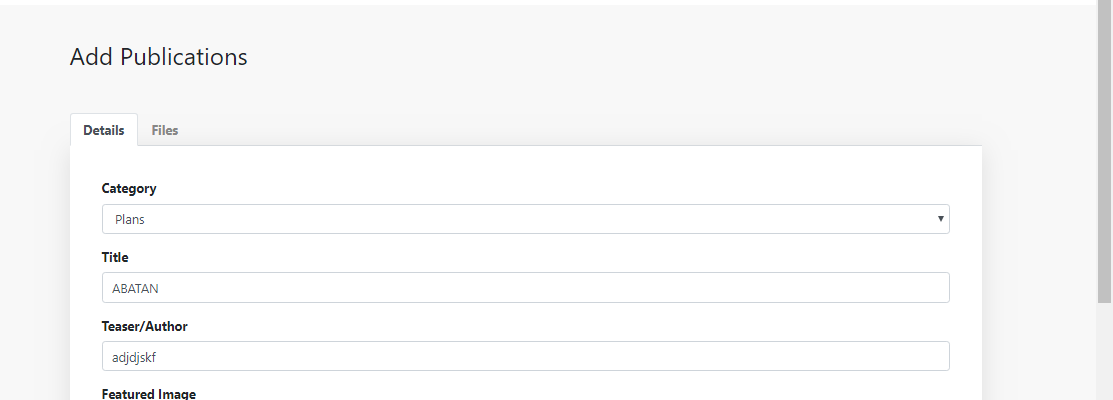The image size is (1113, 400).
Task: Click the Featured Image label
Action: 148,394
